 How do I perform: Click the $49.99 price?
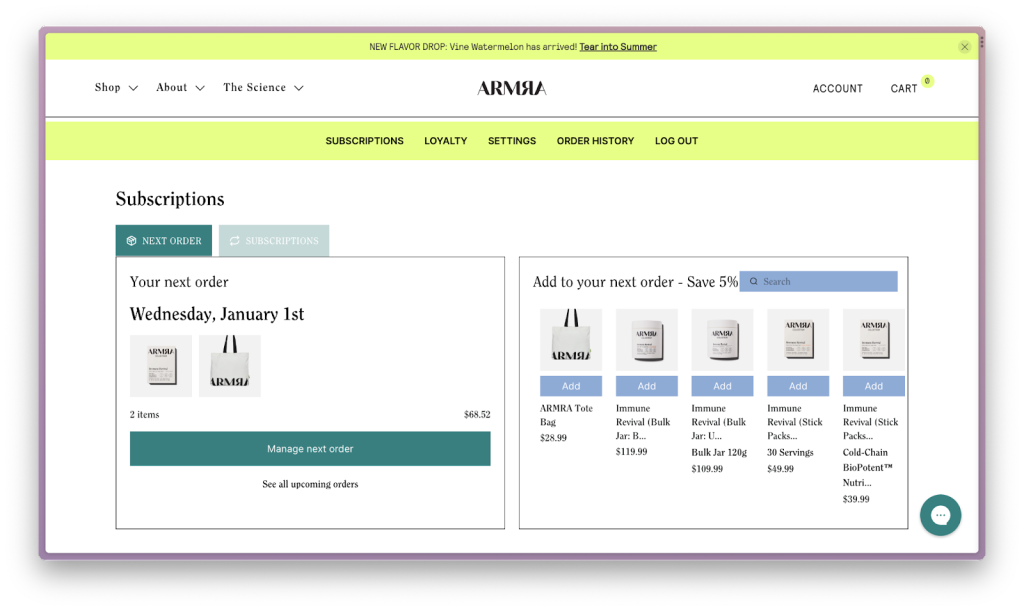tap(780, 469)
